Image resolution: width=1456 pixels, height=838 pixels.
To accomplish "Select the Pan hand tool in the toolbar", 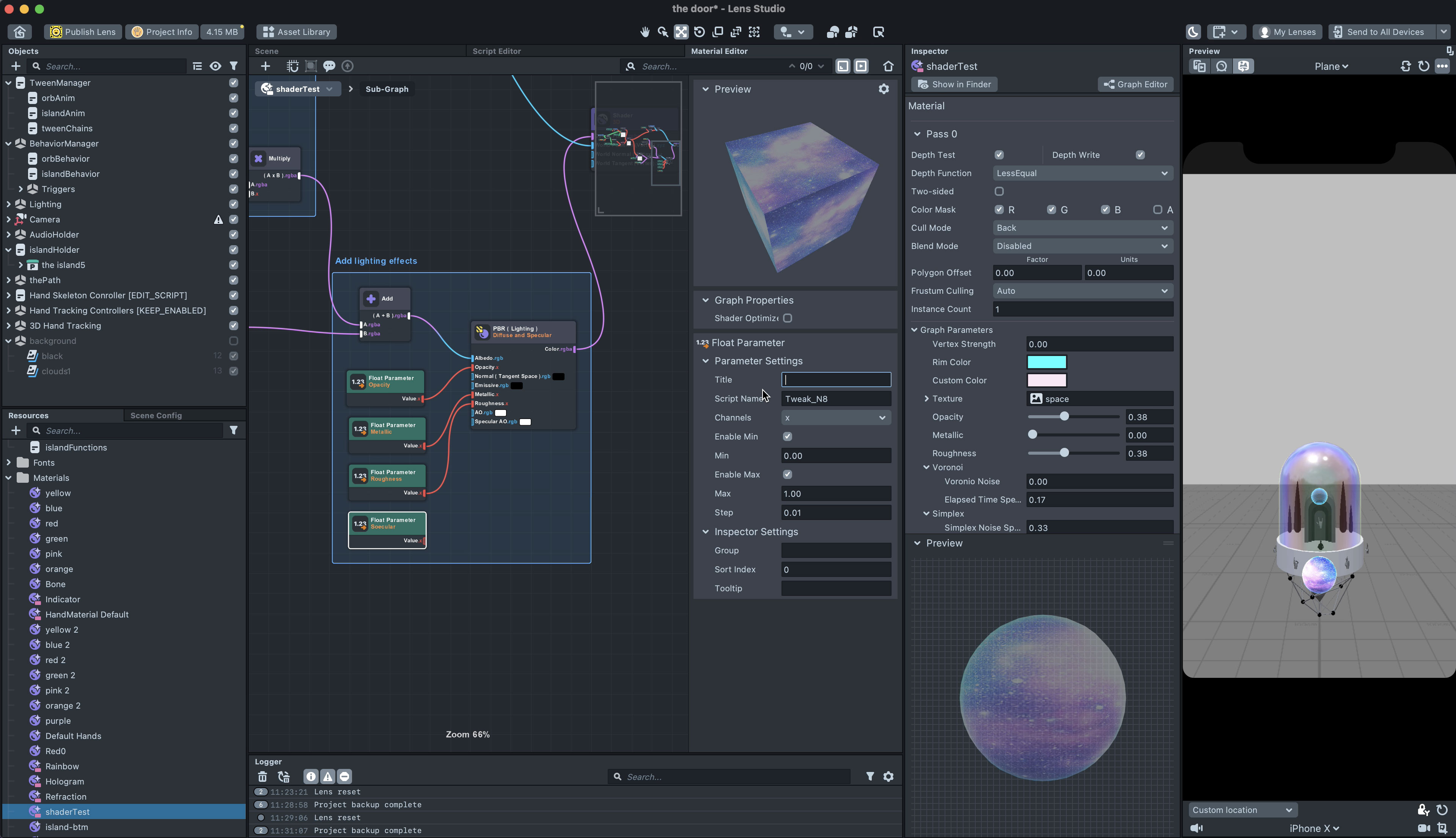I will coord(645,32).
